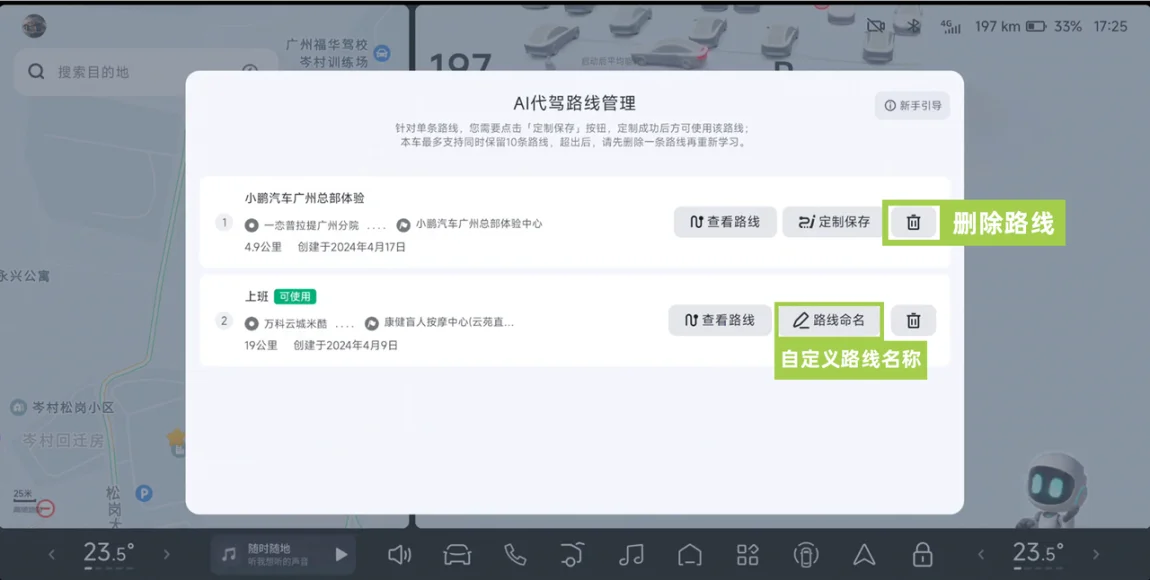View route for 上班
1150x580 pixels.
tap(719, 320)
